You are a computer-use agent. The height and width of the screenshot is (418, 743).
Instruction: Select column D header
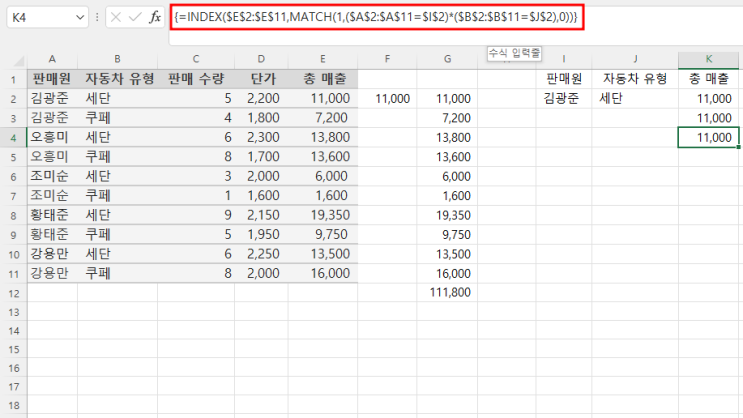[x=261, y=59]
